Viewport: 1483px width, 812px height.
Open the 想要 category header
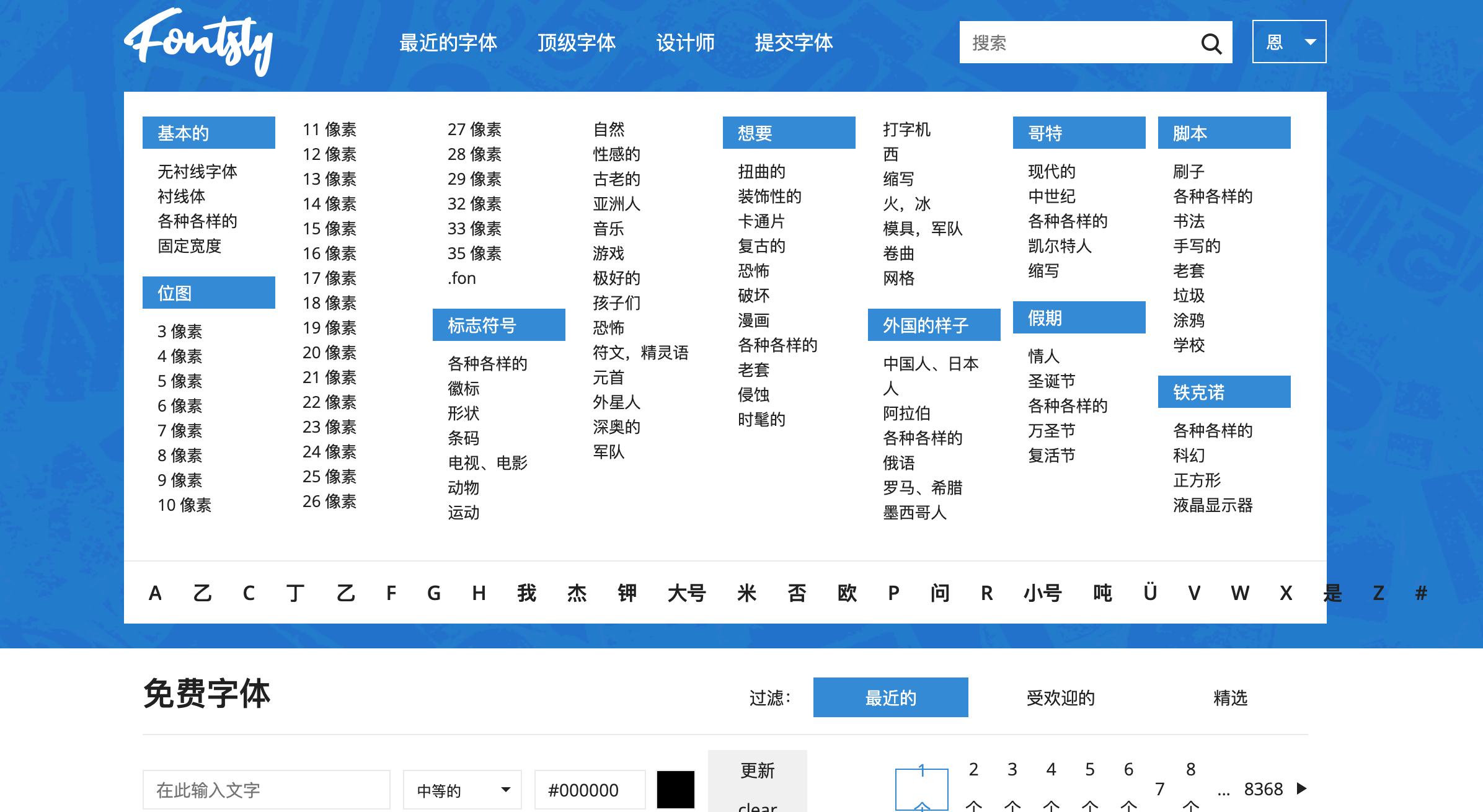pos(789,133)
